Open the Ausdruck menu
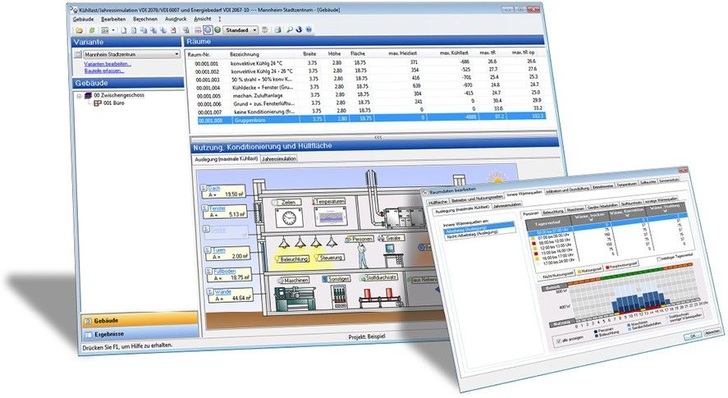This screenshot has width=728, height=398. coord(176,19)
